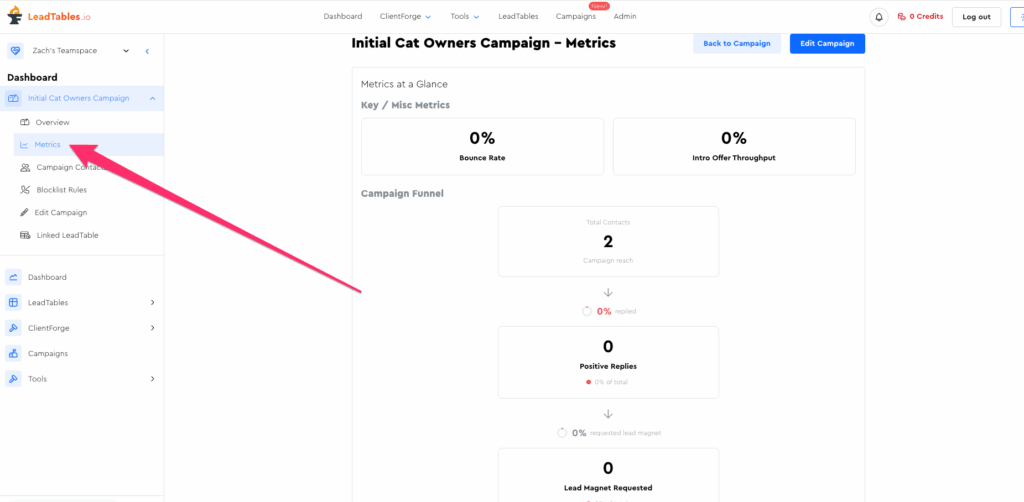Click the sidebar Campaigns icon

13,354
